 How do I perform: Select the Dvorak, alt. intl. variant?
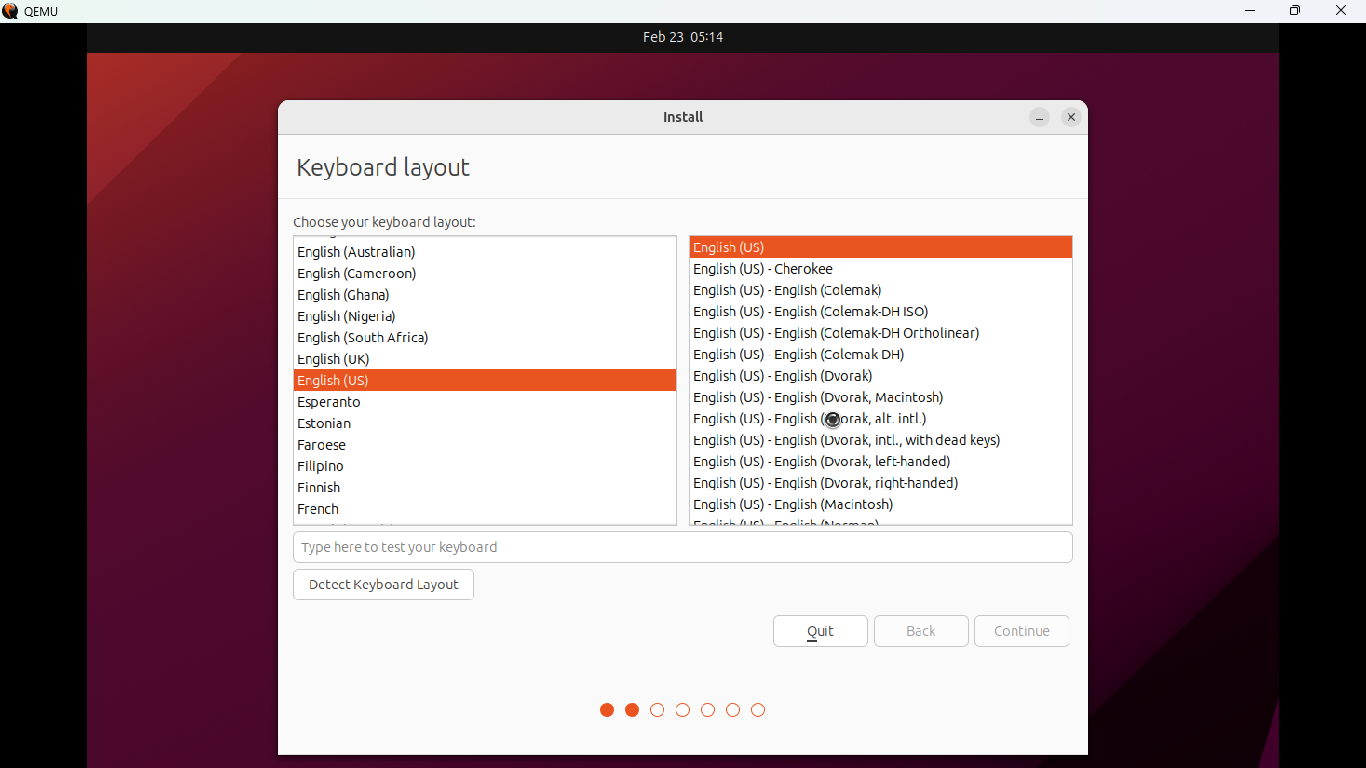881,419
